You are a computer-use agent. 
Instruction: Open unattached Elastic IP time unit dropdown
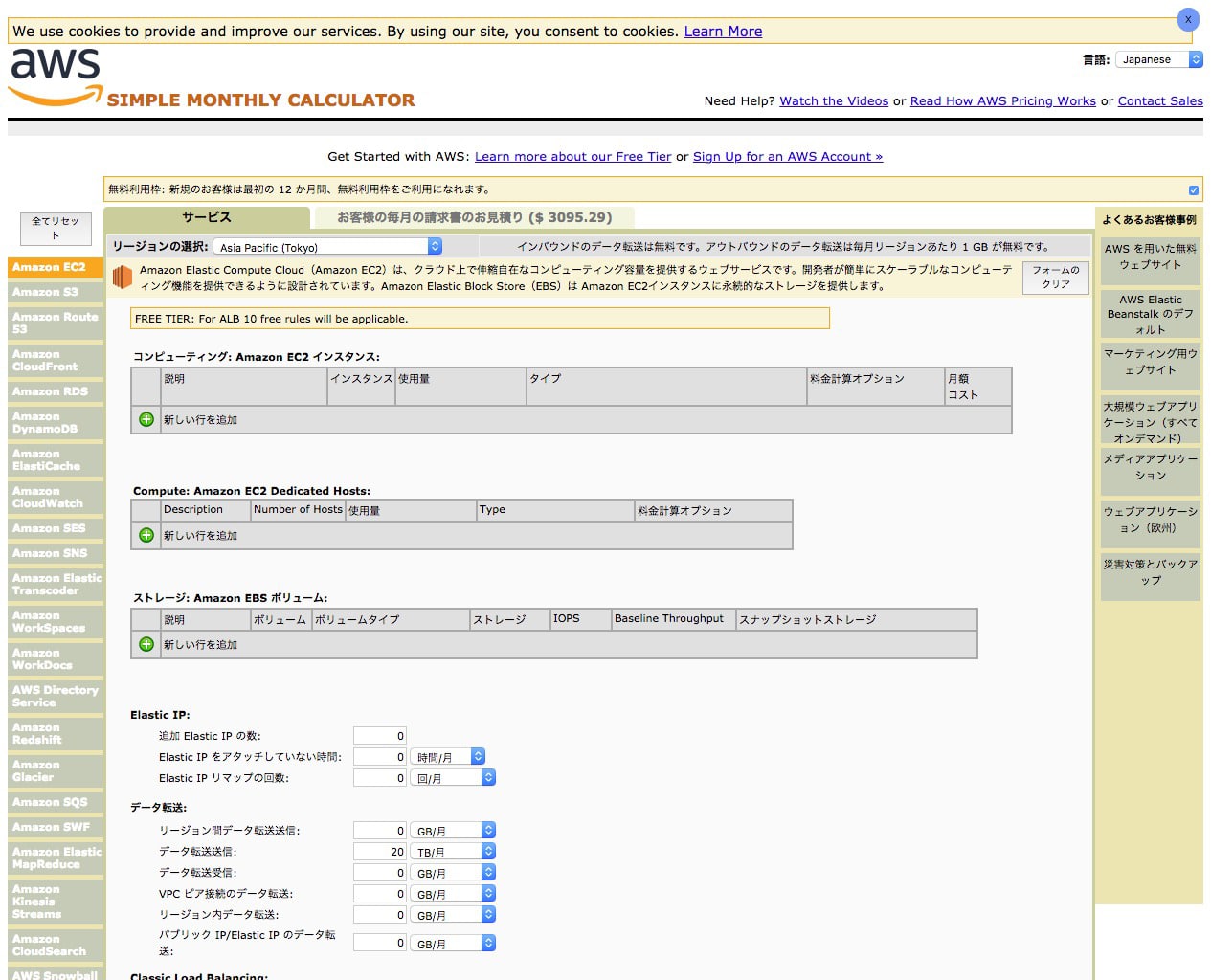(x=448, y=757)
